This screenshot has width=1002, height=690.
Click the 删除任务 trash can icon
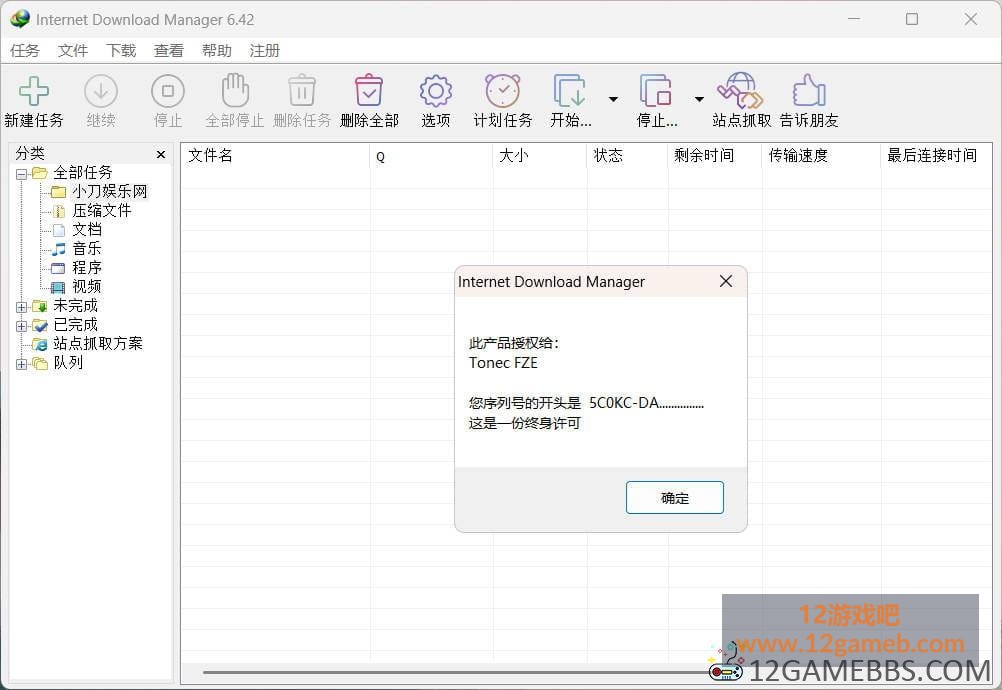point(302,90)
